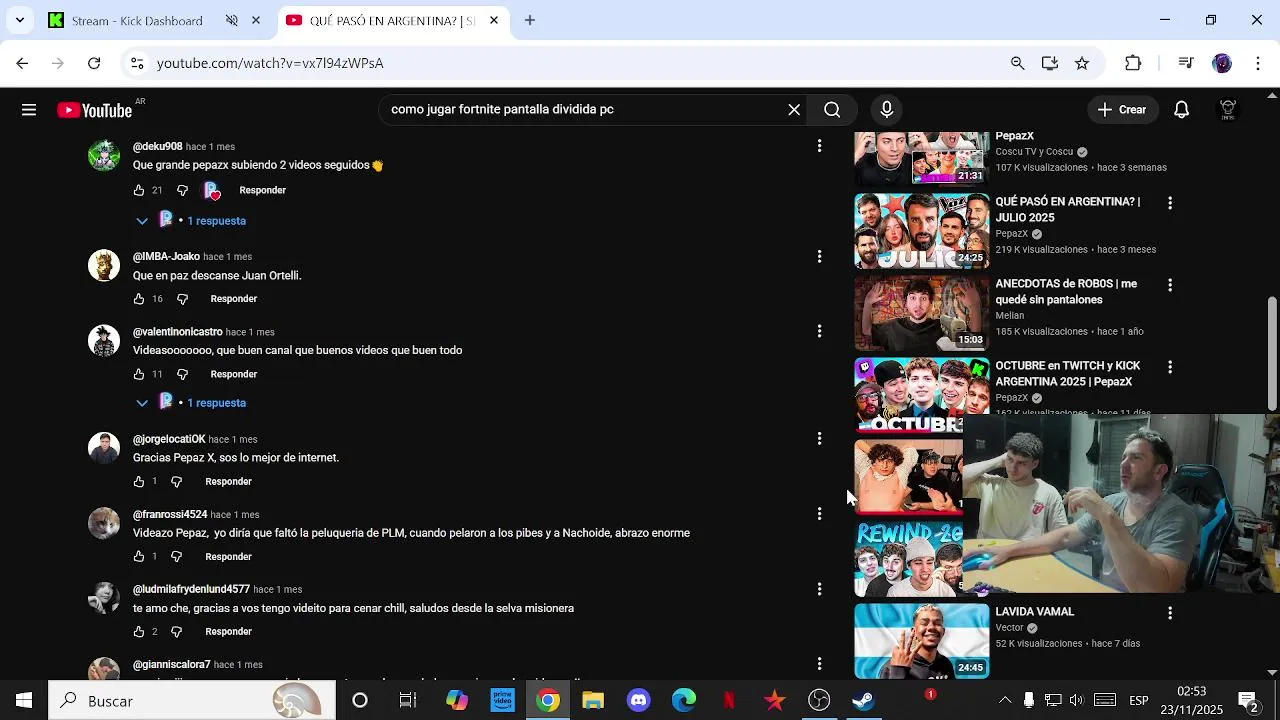Open options for ANECDOTAS DE ROBOS video

pos(1170,285)
